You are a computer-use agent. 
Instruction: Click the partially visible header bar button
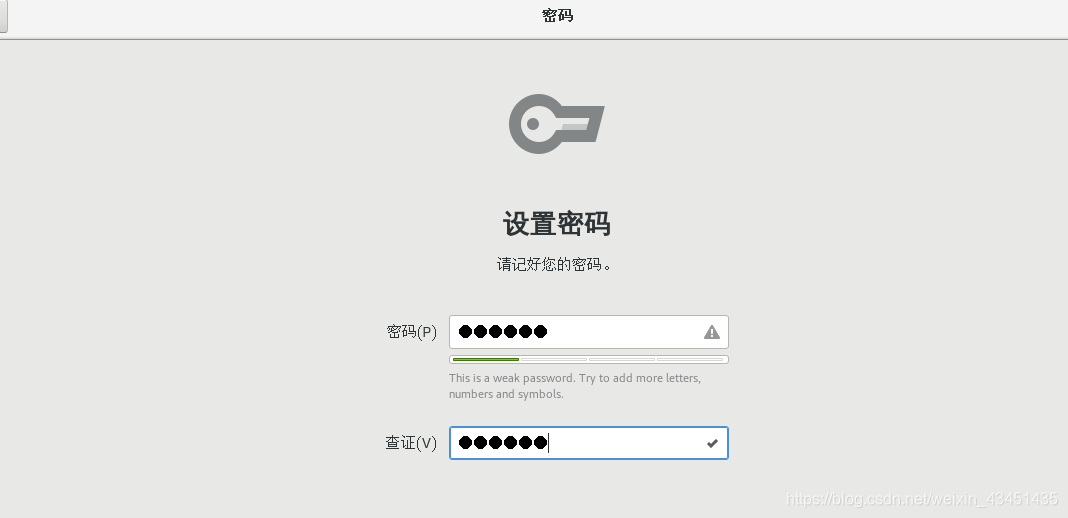pyautogui.click(x=3, y=16)
